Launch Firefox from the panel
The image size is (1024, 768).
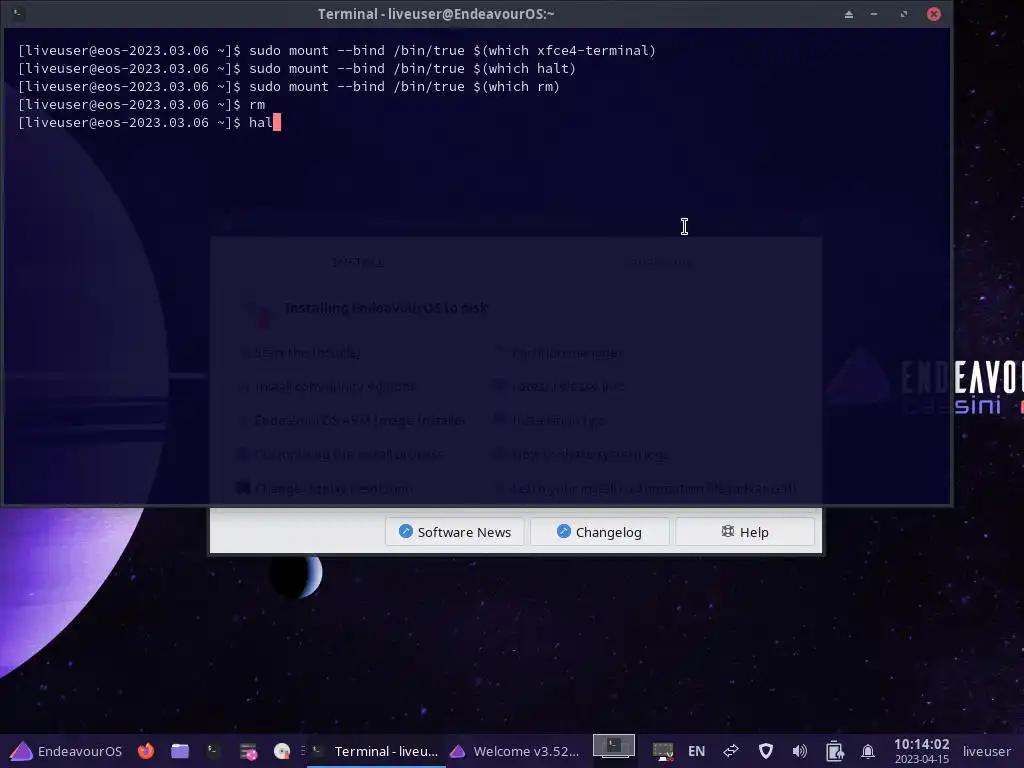pos(146,751)
